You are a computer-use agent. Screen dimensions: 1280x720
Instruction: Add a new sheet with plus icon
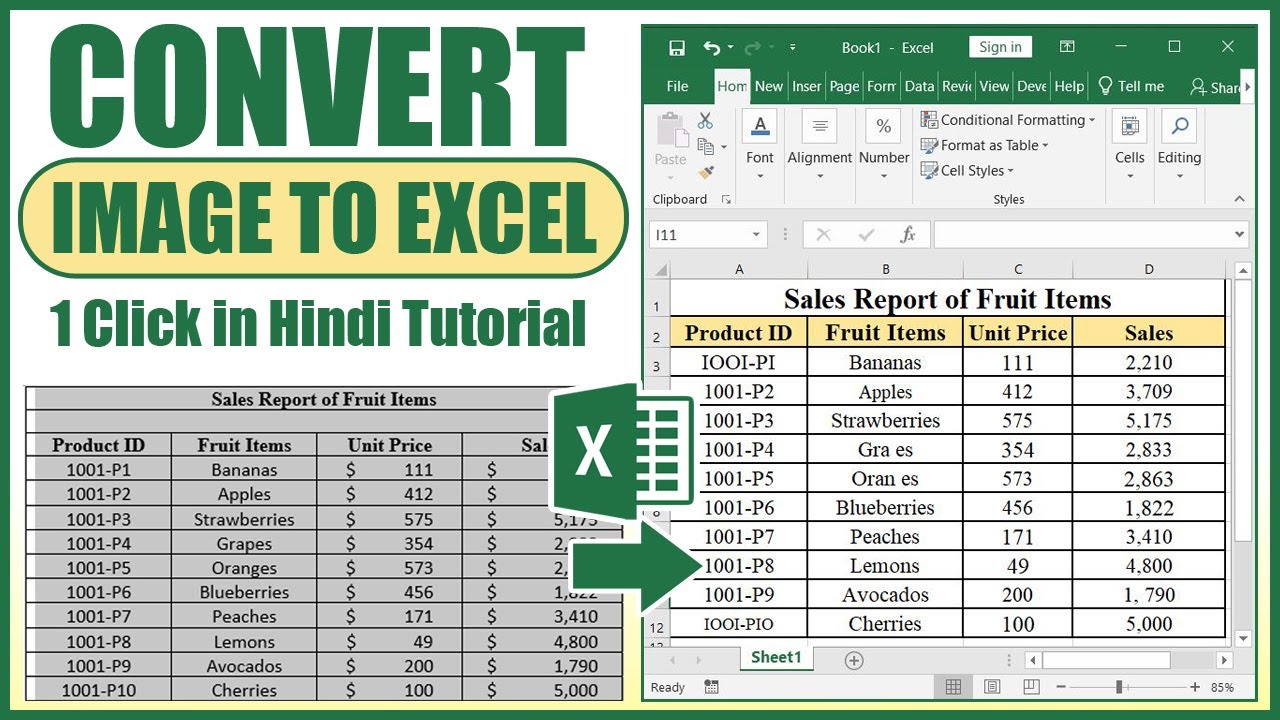854,660
